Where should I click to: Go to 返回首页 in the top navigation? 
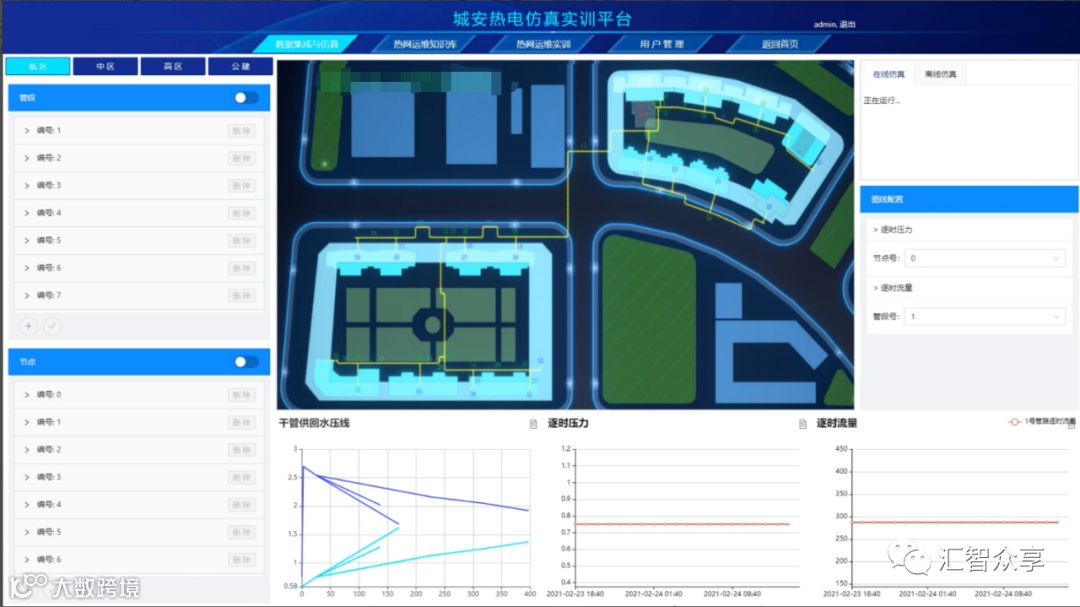click(x=780, y=44)
